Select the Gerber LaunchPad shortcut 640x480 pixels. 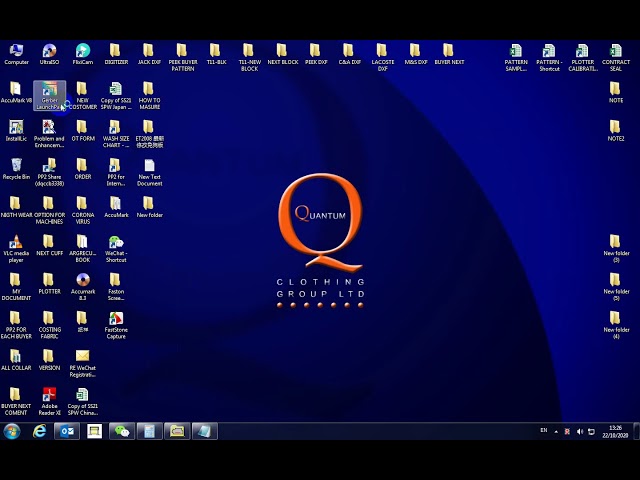pos(49,96)
